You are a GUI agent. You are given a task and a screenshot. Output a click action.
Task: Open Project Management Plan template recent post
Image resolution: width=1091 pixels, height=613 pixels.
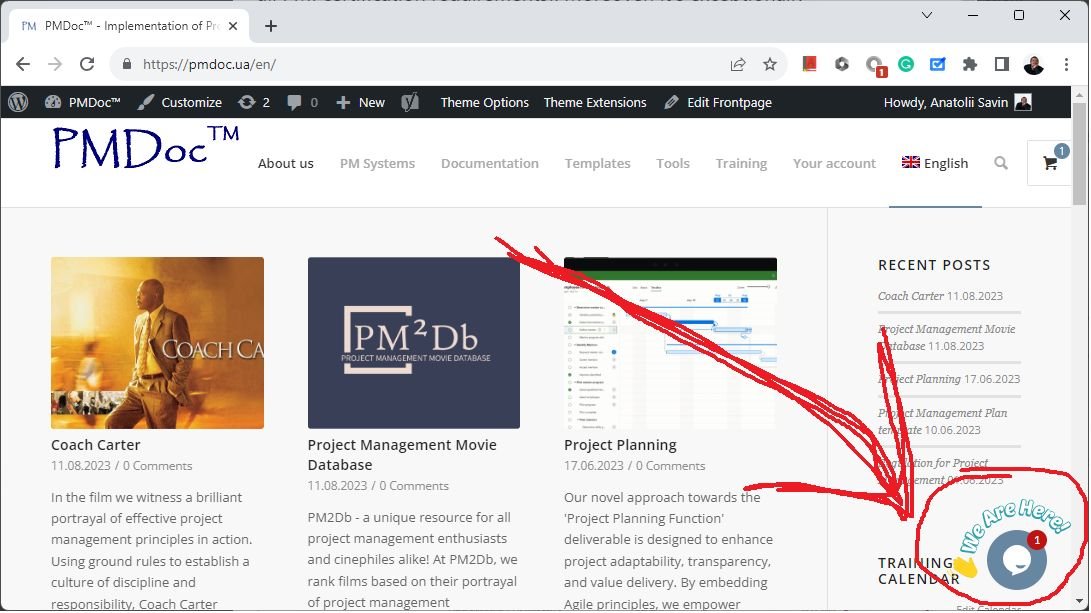pyautogui.click(x=942, y=421)
